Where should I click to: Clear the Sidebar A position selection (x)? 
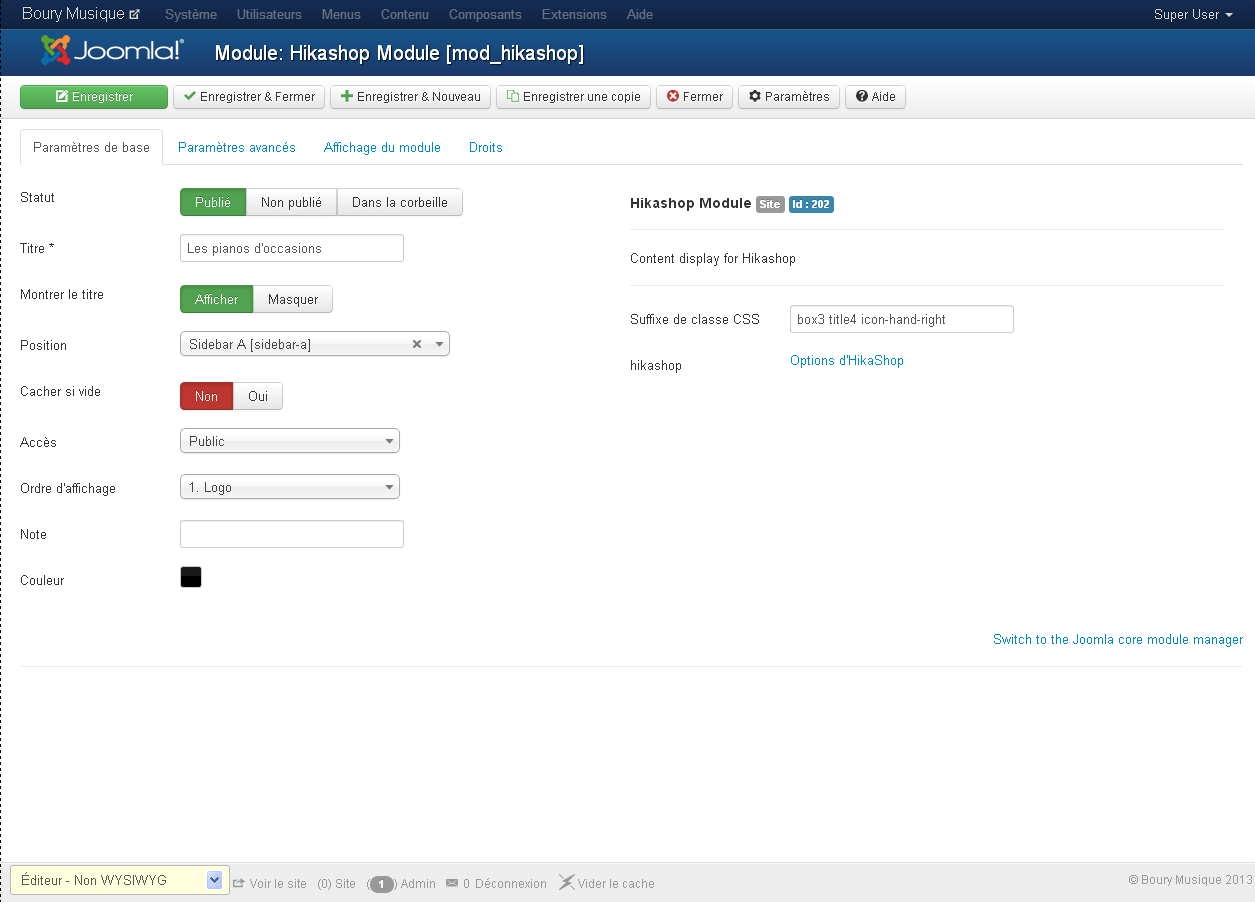pyautogui.click(x=417, y=344)
